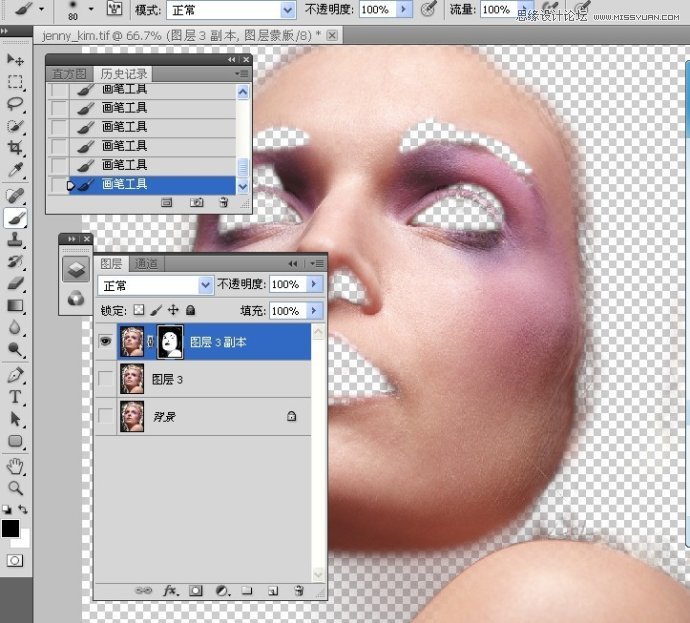
Task: Switch to the 图层 tab
Action: click(111, 264)
